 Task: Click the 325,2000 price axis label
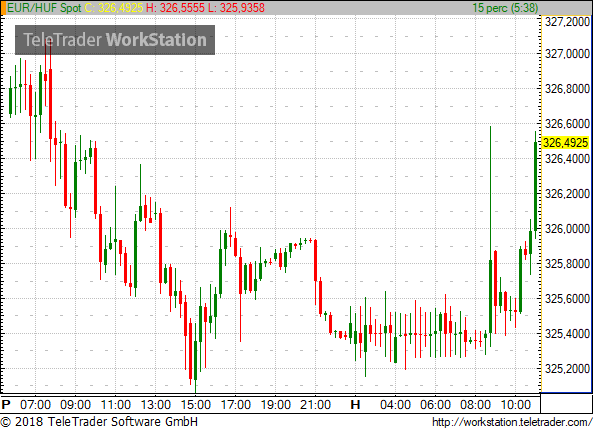567,369
